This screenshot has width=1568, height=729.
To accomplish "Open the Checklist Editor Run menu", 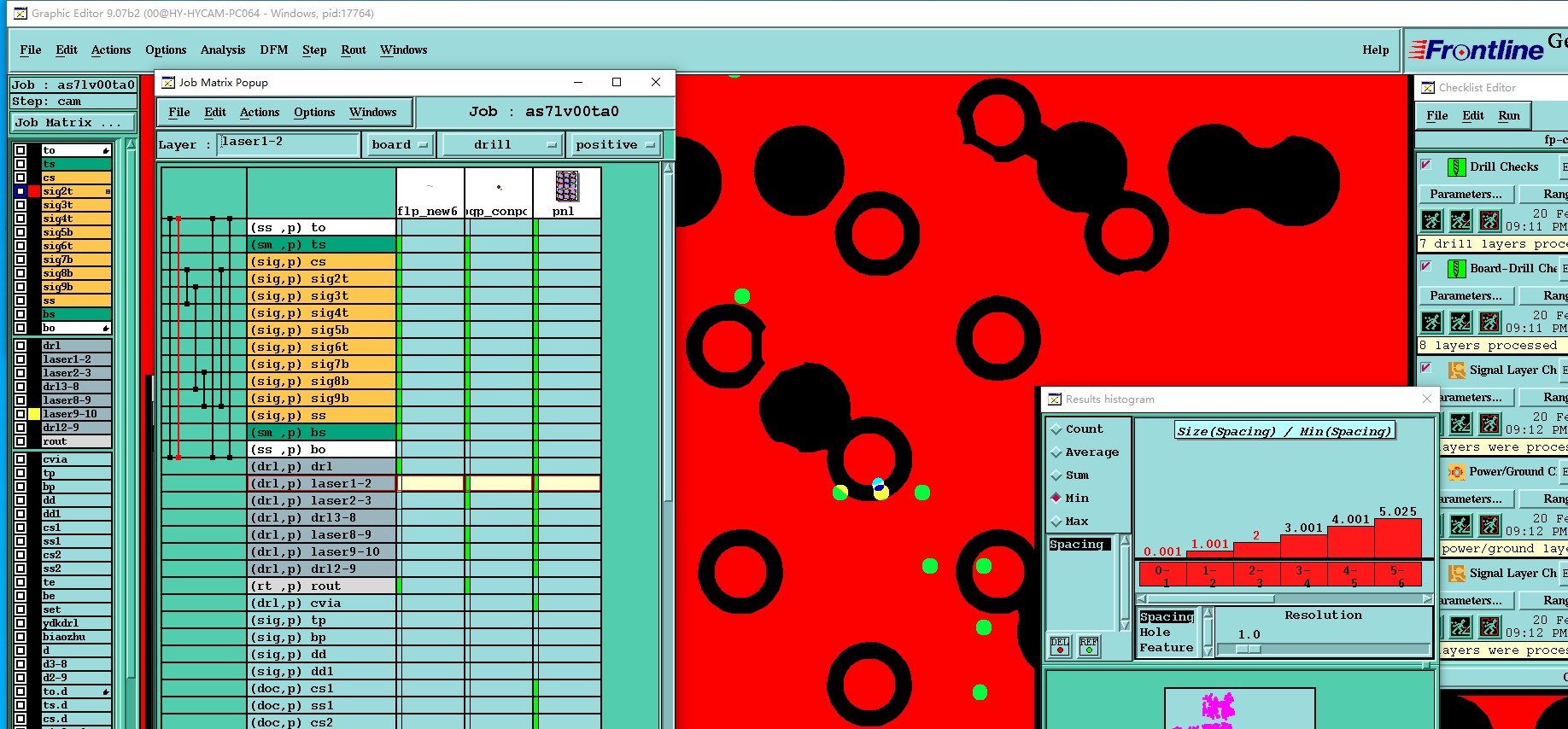I will (1509, 116).
